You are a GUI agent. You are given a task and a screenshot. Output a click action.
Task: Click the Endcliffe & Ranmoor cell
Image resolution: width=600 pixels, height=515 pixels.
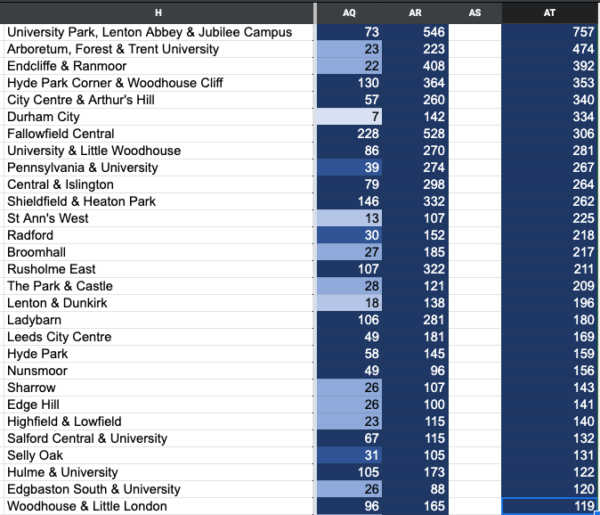point(158,66)
